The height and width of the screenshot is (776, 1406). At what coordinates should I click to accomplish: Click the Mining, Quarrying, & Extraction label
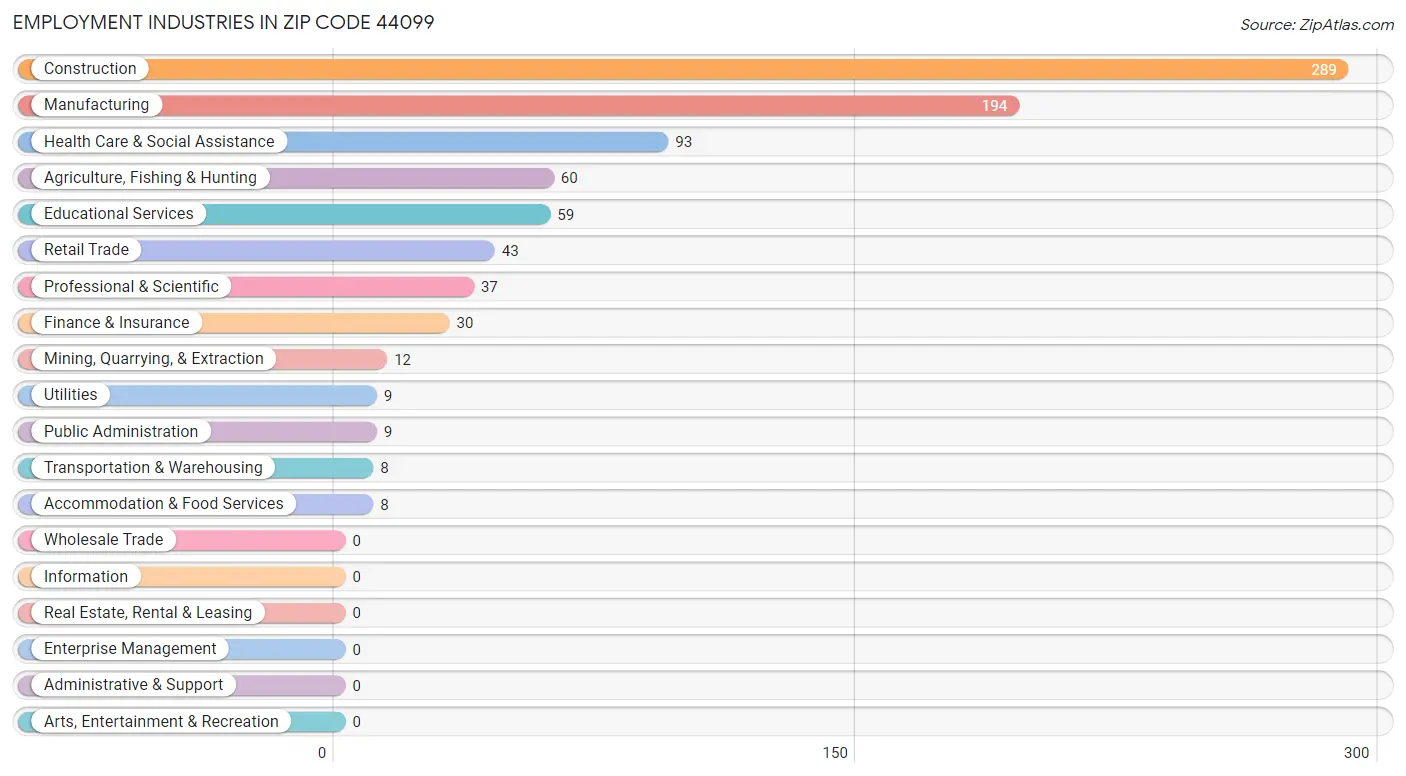point(154,359)
